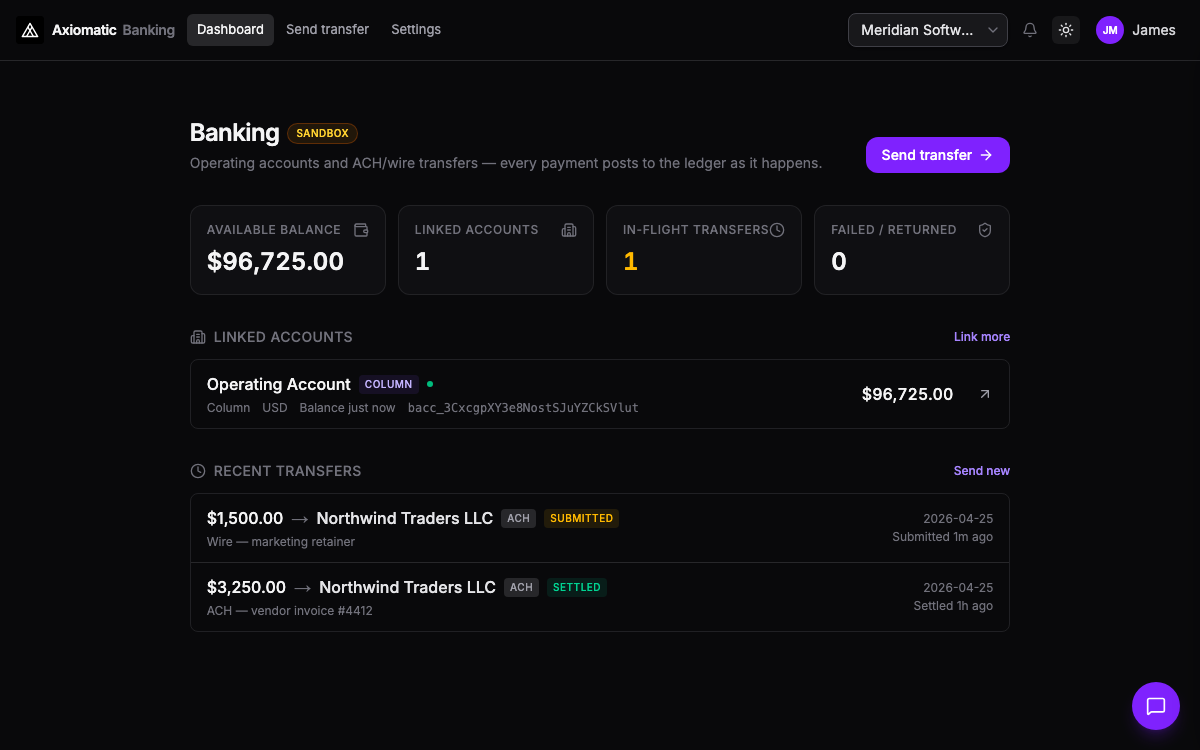Select the Operating Account row
Viewport: 1200px width, 750px height.
pos(600,394)
